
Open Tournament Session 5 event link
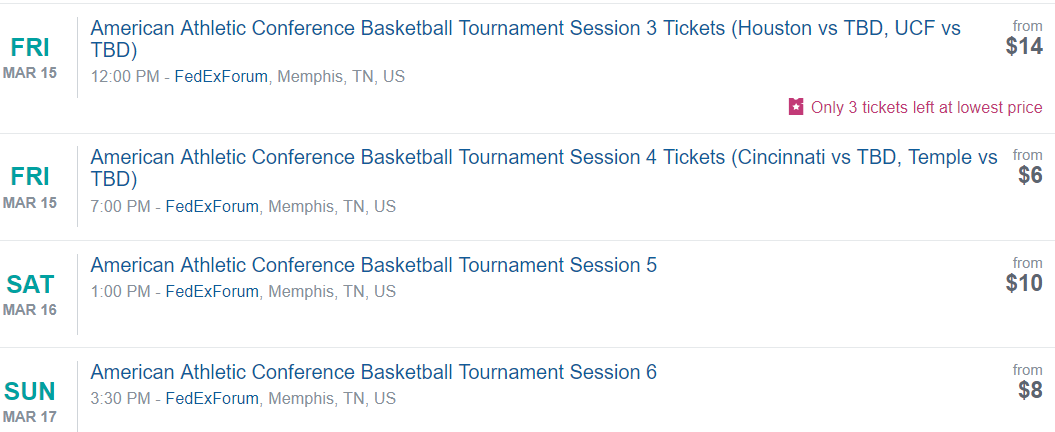click(373, 265)
